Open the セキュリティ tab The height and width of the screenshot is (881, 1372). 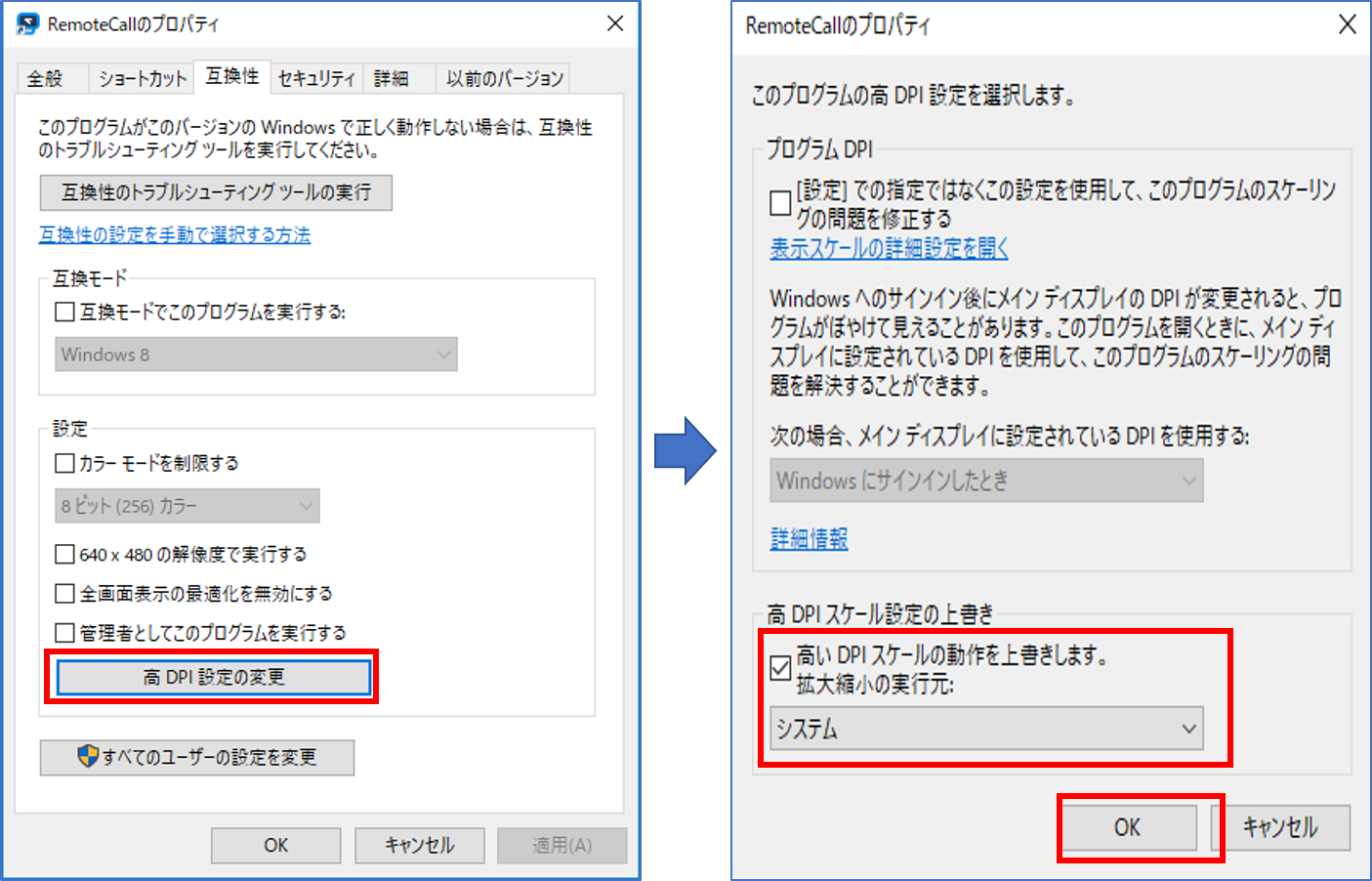pos(316,79)
